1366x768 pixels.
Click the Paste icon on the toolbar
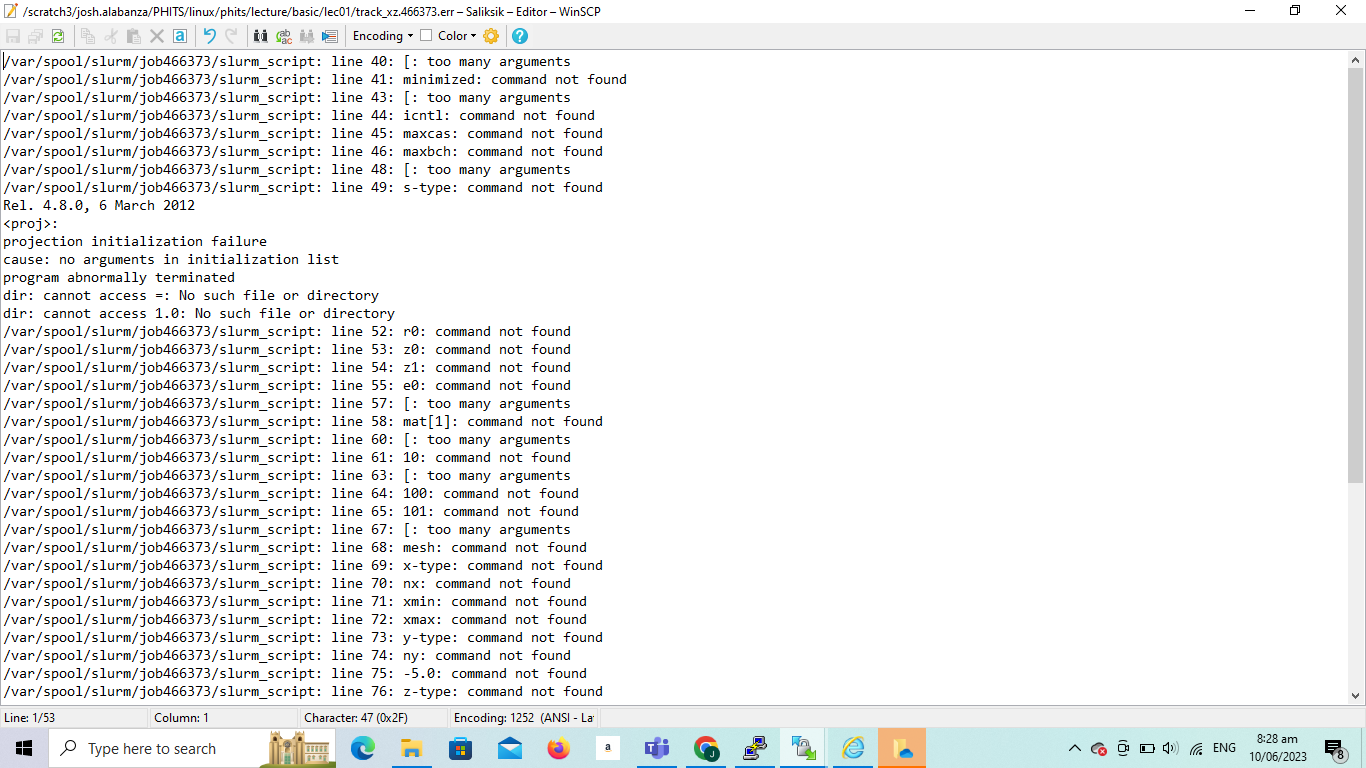(x=134, y=35)
